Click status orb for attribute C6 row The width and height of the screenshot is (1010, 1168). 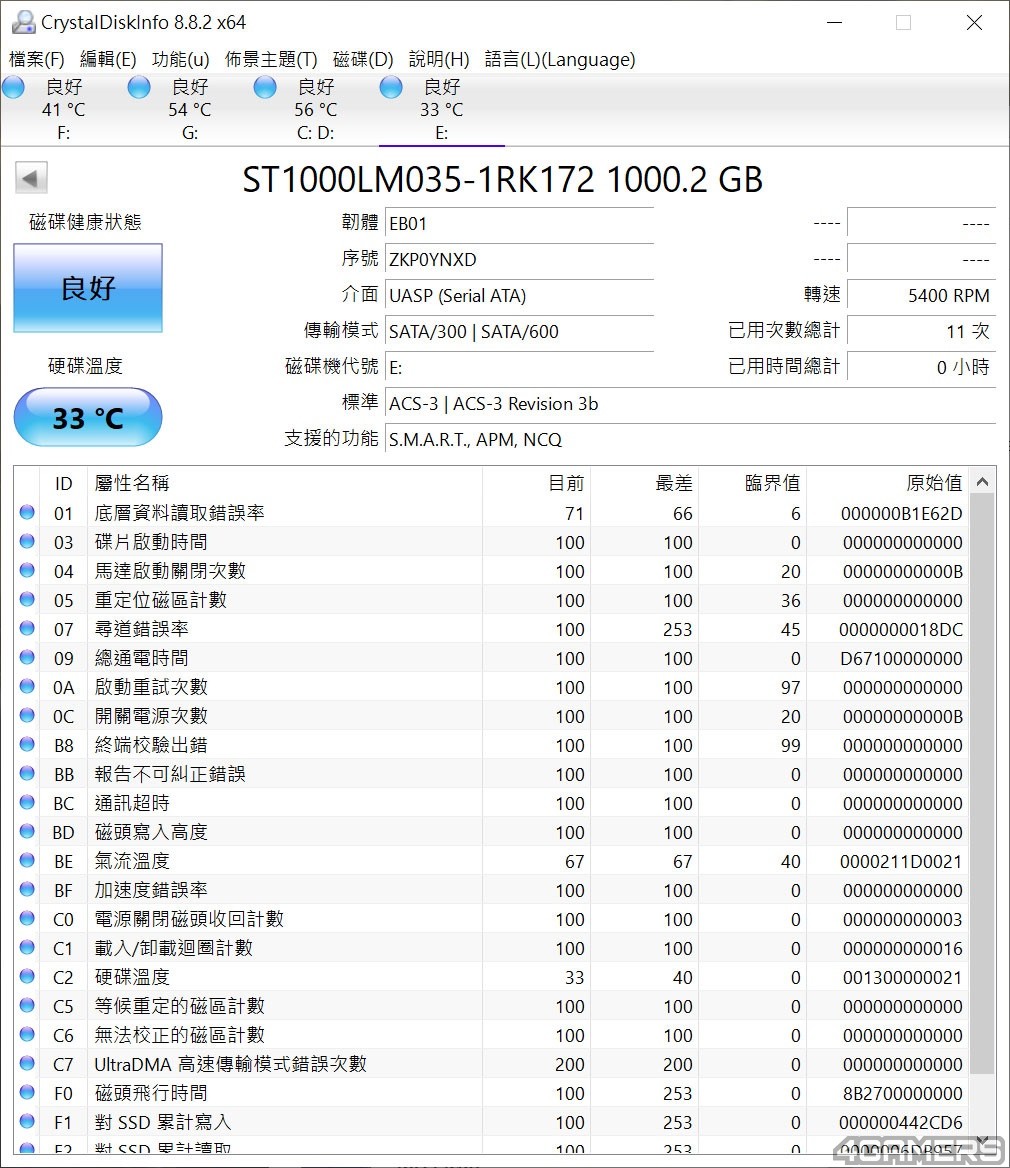click(27, 1035)
